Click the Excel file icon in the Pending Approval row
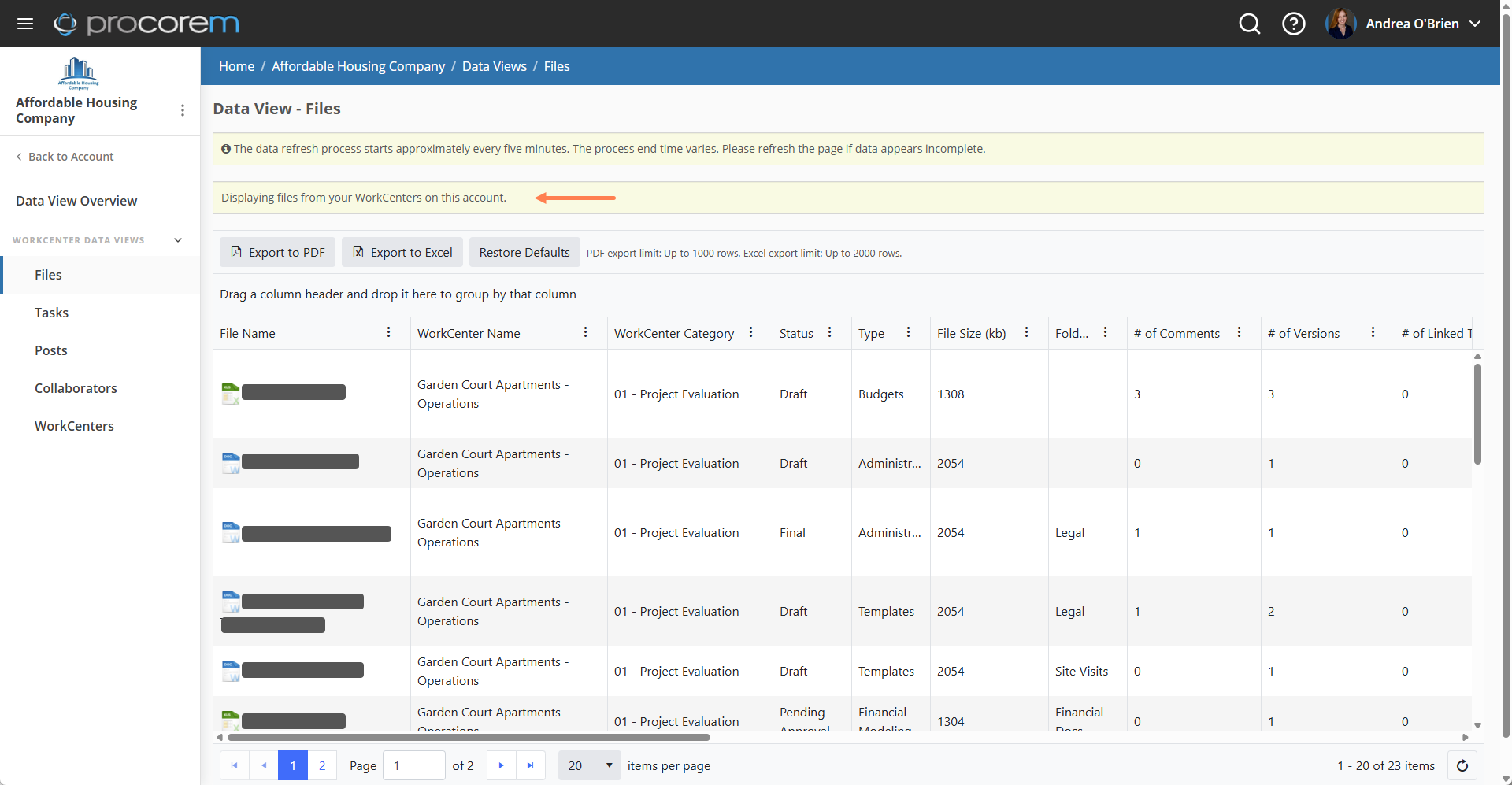 pyautogui.click(x=231, y=720)
